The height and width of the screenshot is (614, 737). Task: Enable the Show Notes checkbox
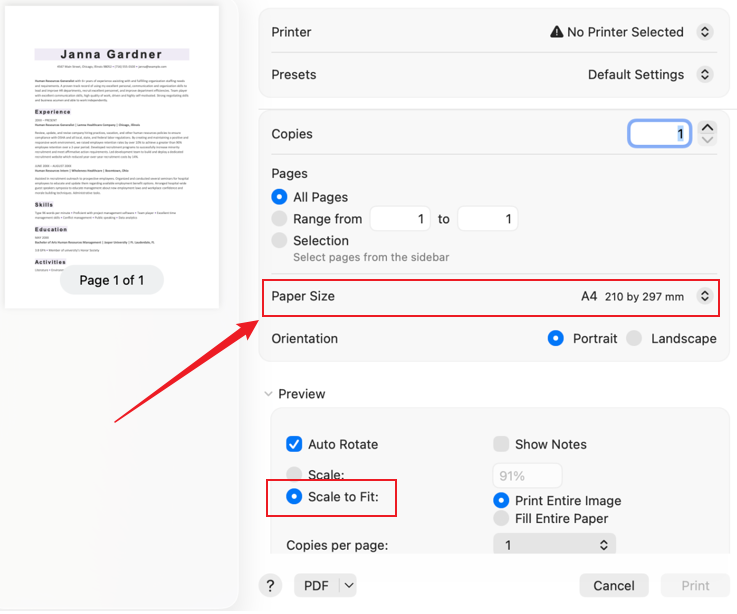pyautogui.click(x=501, y=444)
